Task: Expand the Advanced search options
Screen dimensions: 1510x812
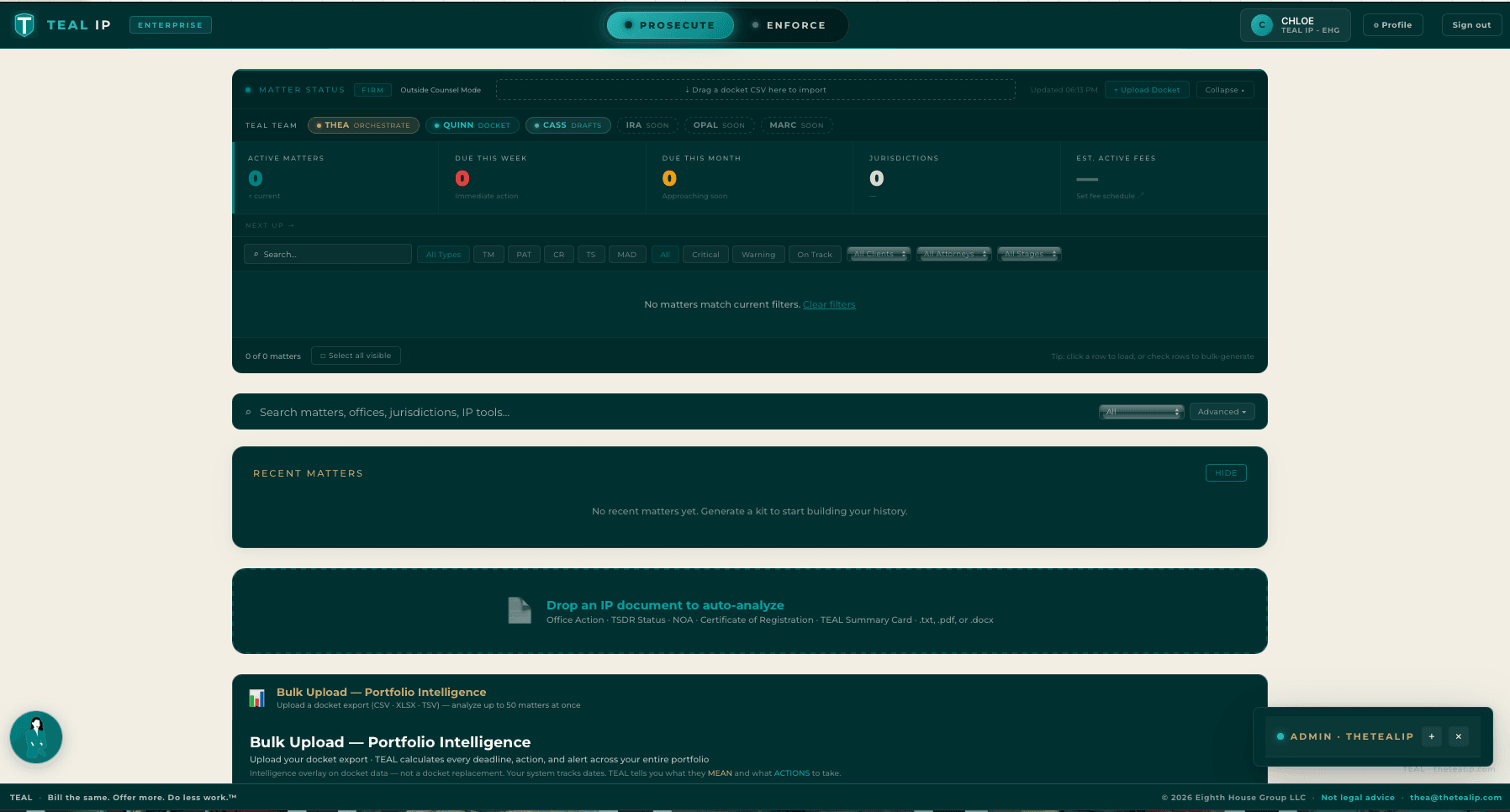Action: coord(1222,412)
